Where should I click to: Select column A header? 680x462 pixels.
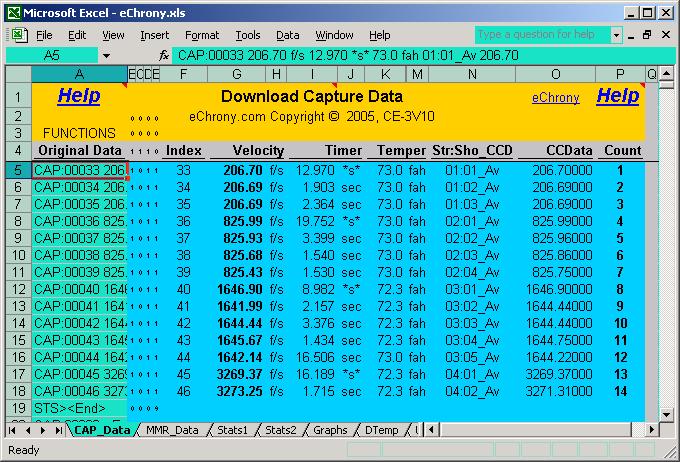coord(79,75)
